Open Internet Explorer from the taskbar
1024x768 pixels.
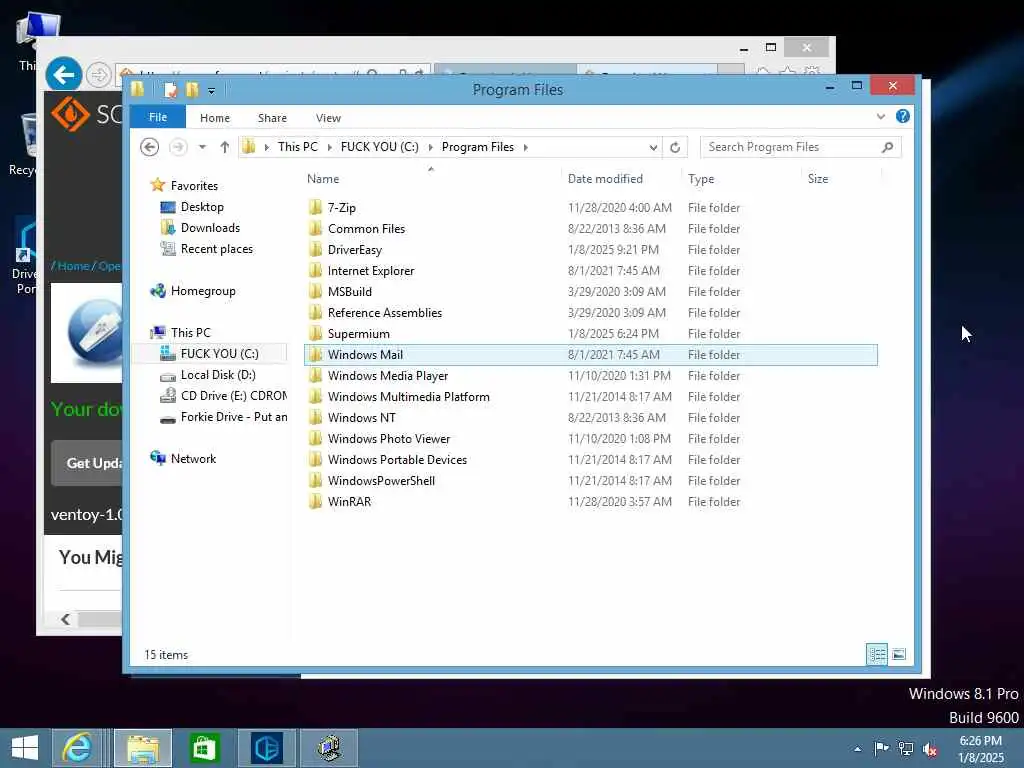[x=78, y=748]
